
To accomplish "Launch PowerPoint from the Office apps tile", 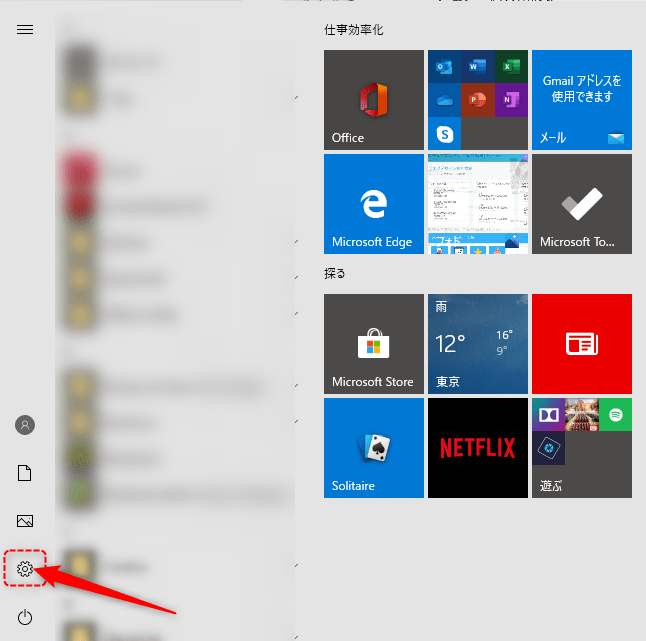I will (478, 100).
